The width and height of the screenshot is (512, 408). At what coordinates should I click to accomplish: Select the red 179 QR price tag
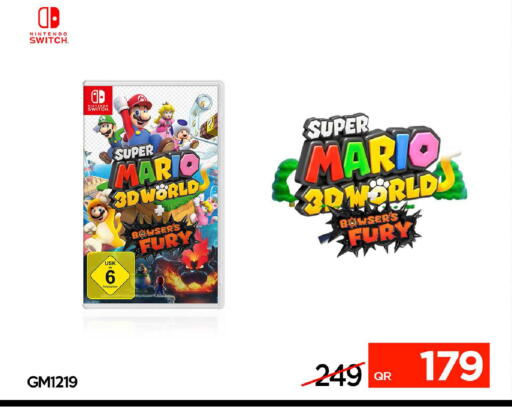429,365
